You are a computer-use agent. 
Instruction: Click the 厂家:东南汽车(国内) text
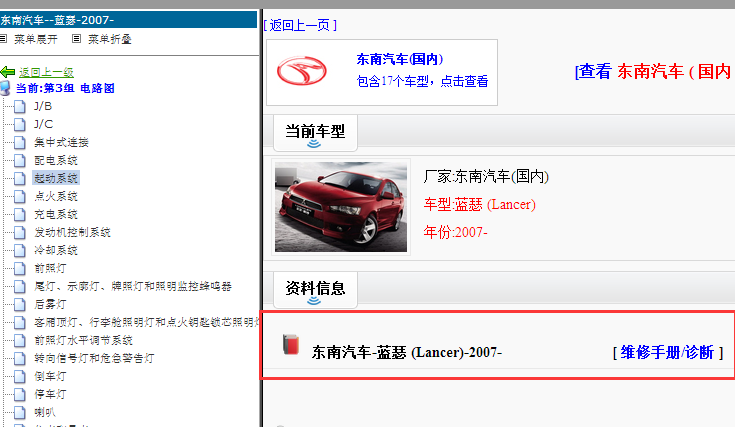486,176
